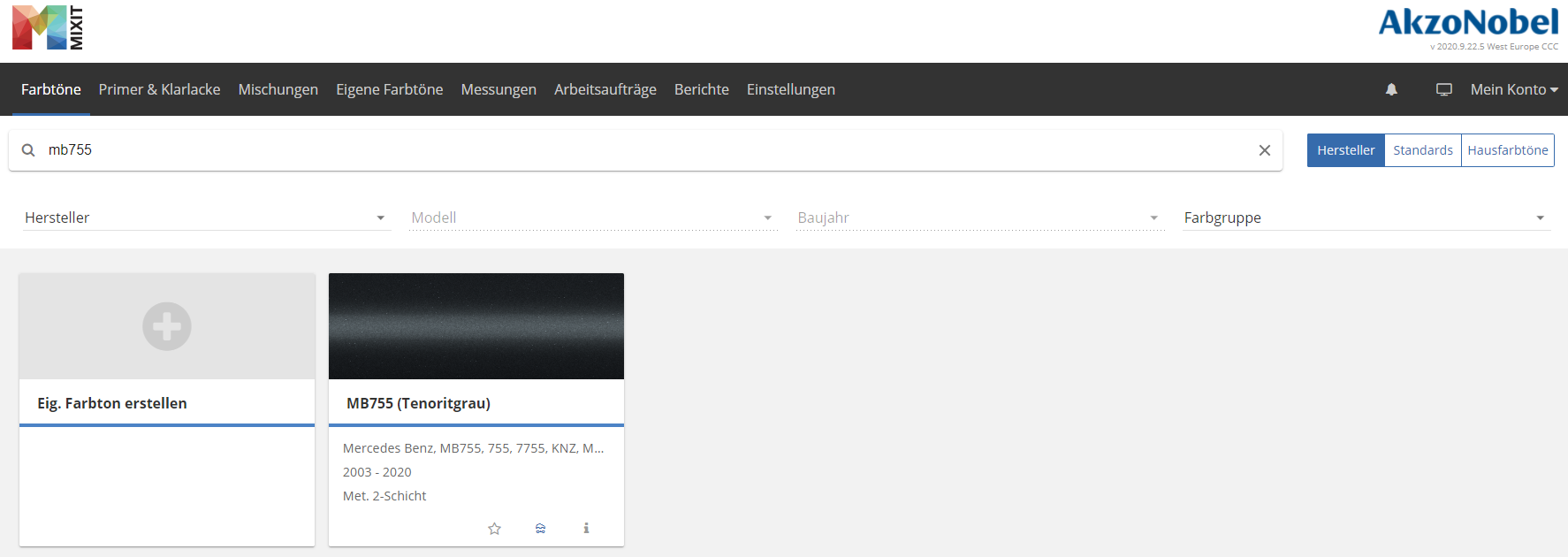The height and width of the screenshot is (557, 1568).
Task: Click the search magnifier icon
Action: click(28, 150)
